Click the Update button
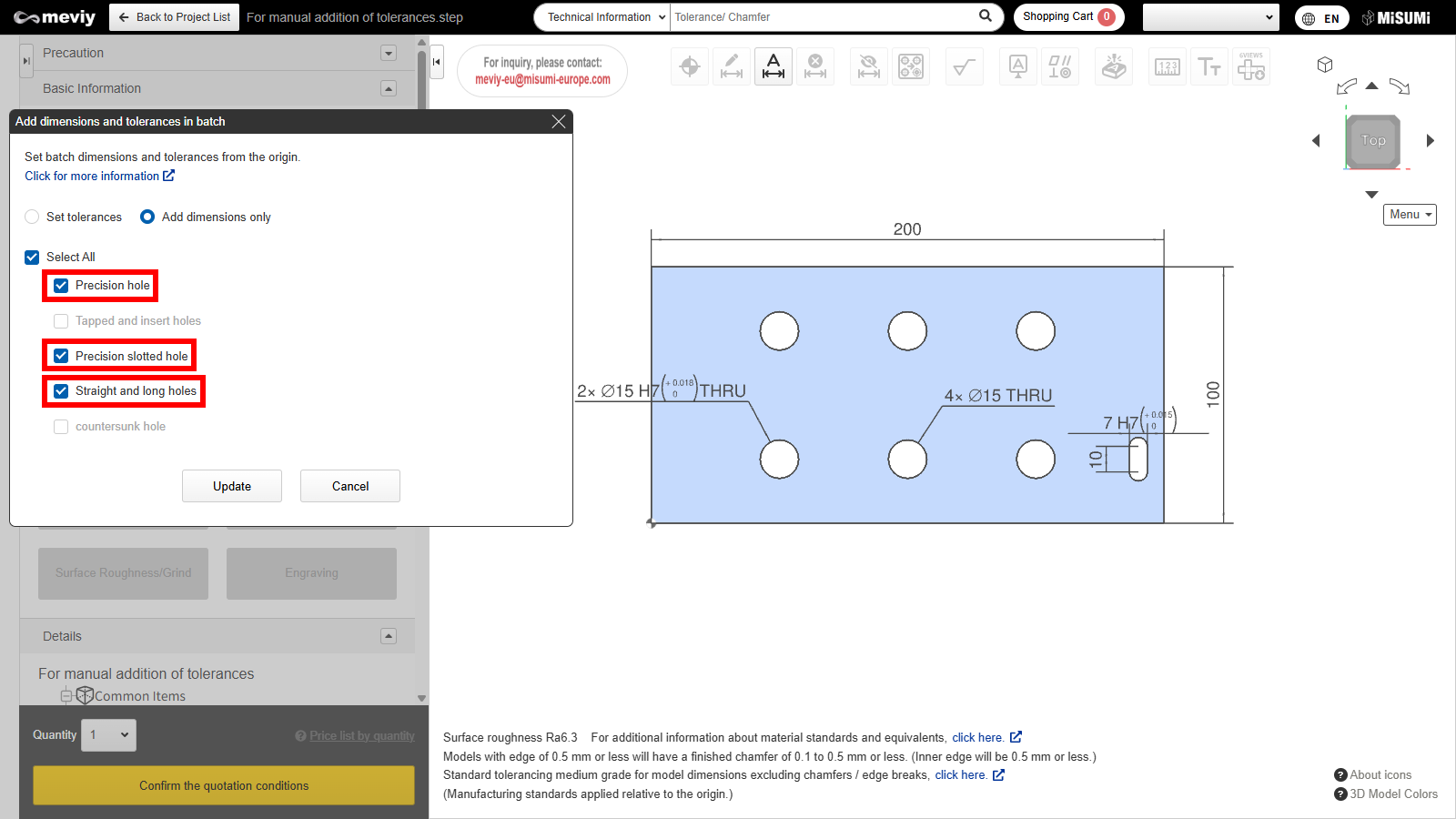The height and width of the screenshot is (819, 1456). click(232, 486)
